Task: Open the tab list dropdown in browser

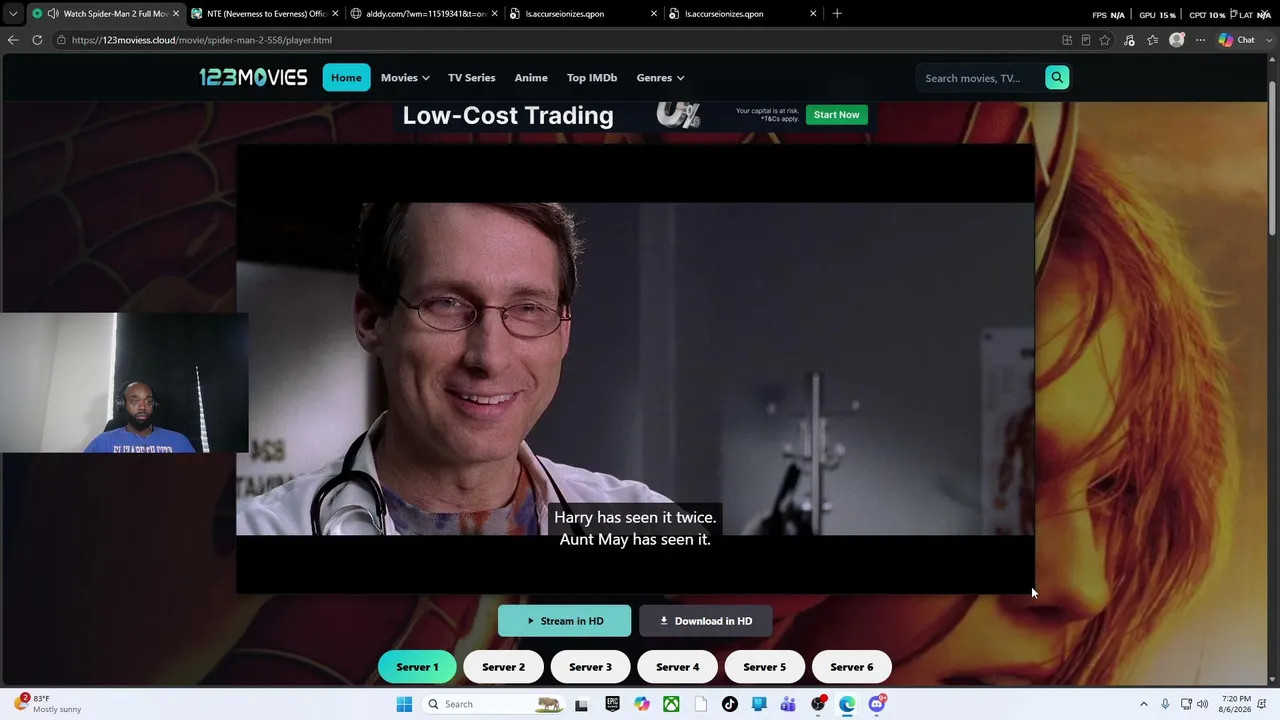Action: 13,14
